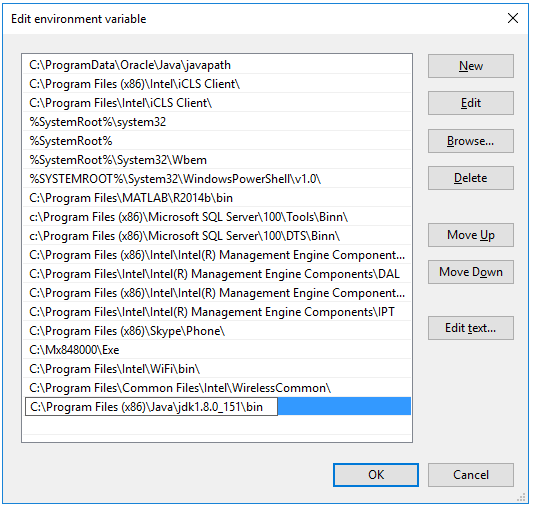Open the Edit text... view
The width and height of the screenshot is (533, 508).
click(x=470, y=328)
